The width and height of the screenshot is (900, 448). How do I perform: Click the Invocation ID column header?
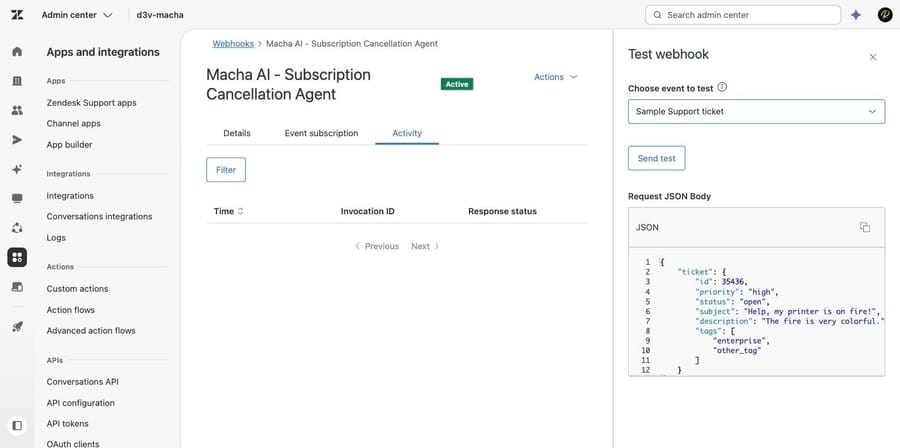(367, 211)
